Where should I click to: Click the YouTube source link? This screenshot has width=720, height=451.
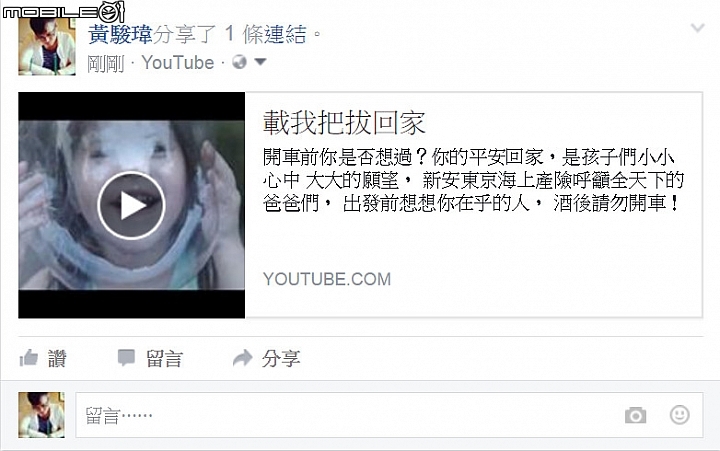[x=177, y=62]
